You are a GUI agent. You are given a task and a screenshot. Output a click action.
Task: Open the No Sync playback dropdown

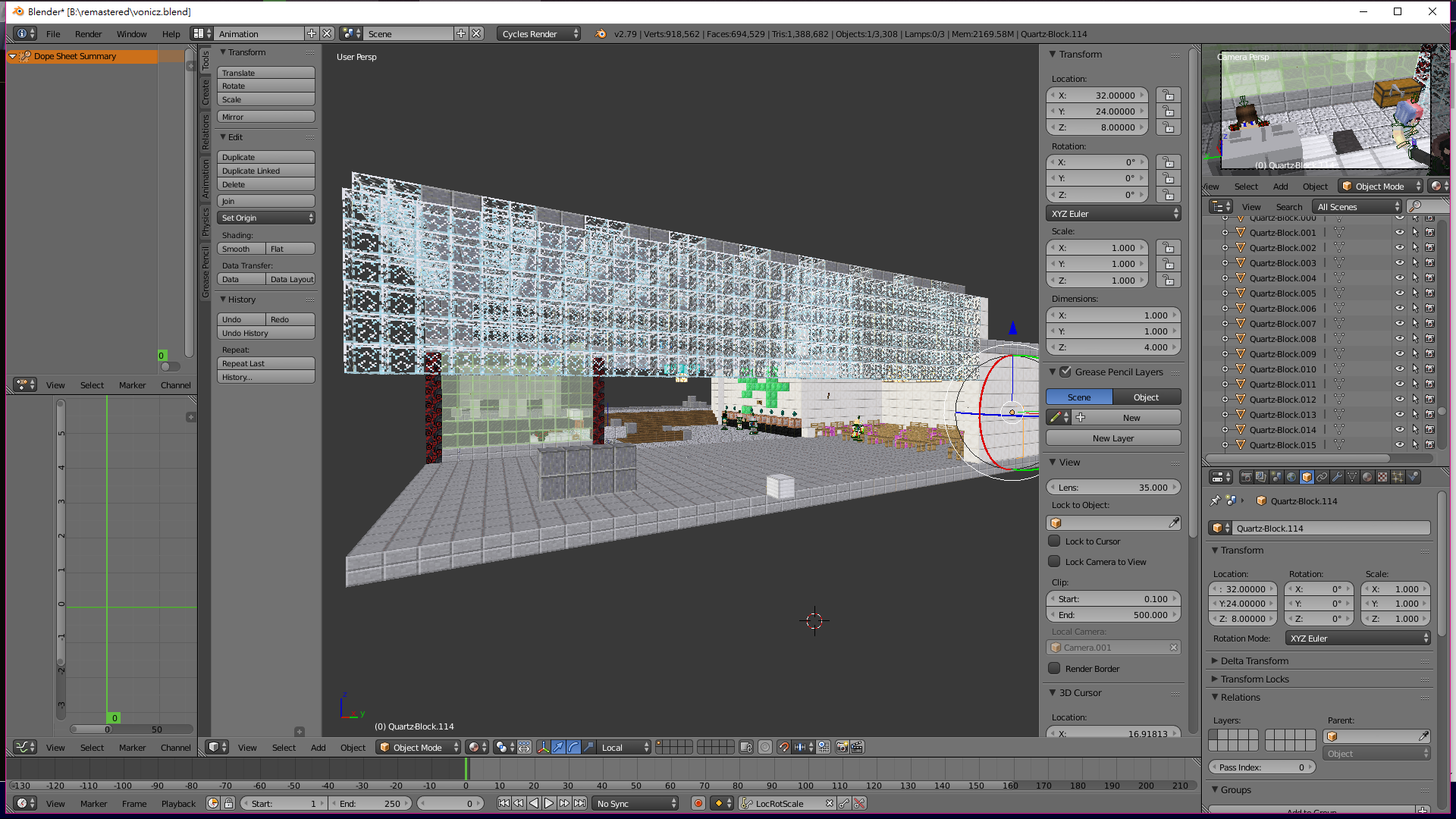click(635, 804)
